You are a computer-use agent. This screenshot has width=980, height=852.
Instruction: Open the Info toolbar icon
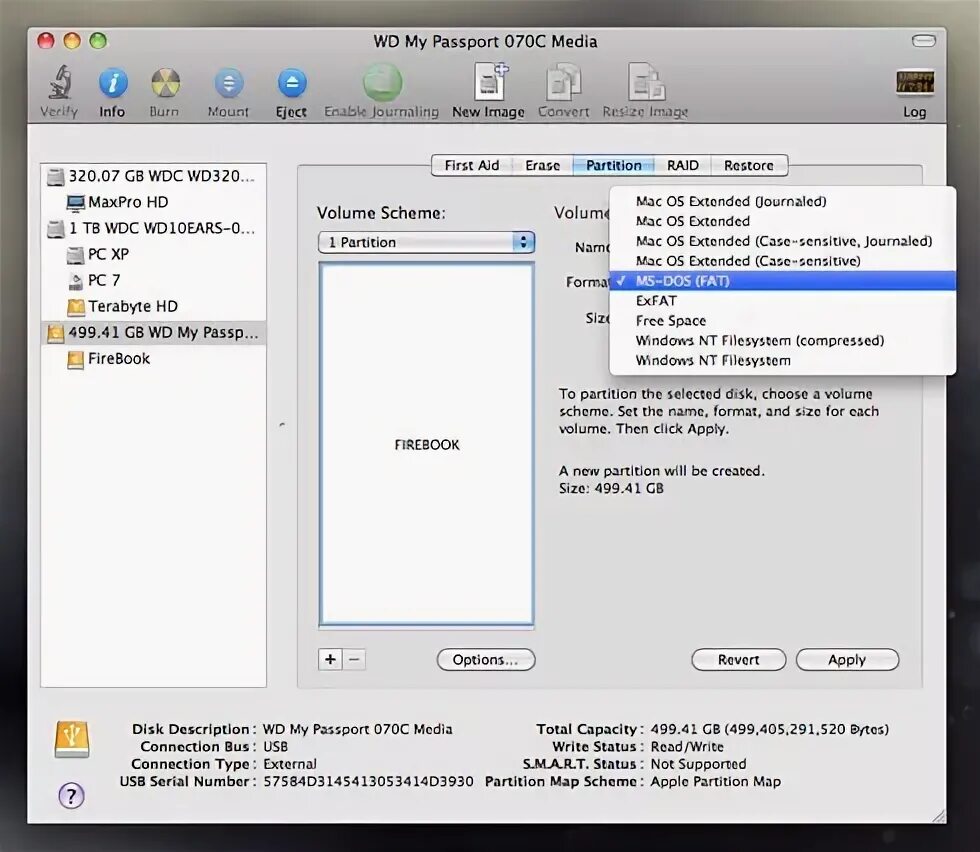coord(112,83)
